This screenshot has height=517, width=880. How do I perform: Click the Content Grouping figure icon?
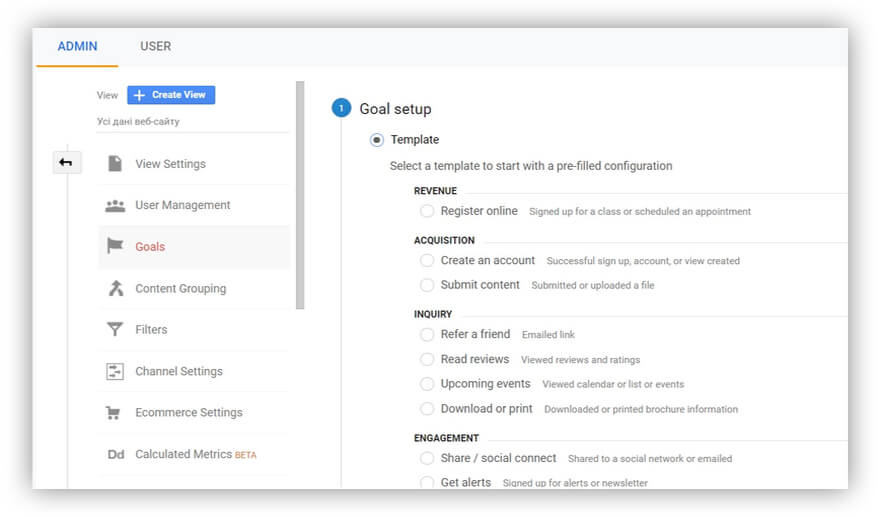(x=116, y=288)
